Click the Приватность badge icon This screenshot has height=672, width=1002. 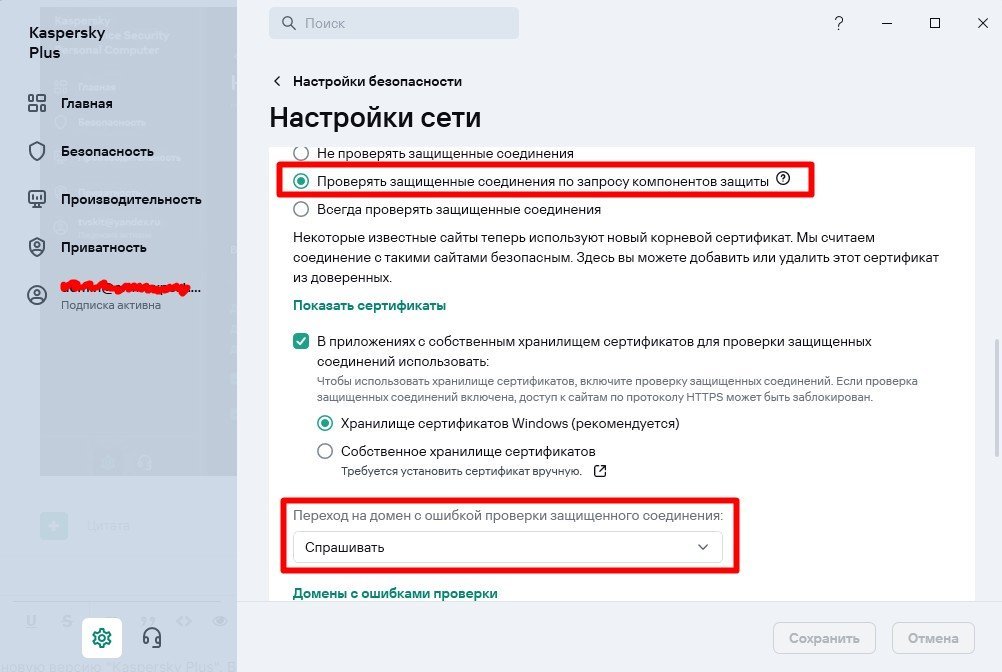pyautogui.click(x=37, y=247)
